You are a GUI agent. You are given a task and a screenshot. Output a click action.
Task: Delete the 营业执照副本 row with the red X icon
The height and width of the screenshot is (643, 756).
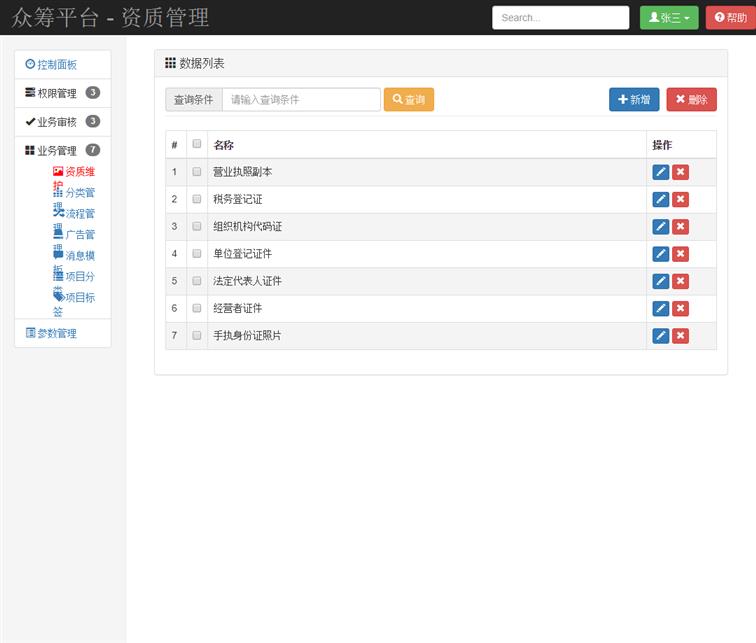pos(680,172)
